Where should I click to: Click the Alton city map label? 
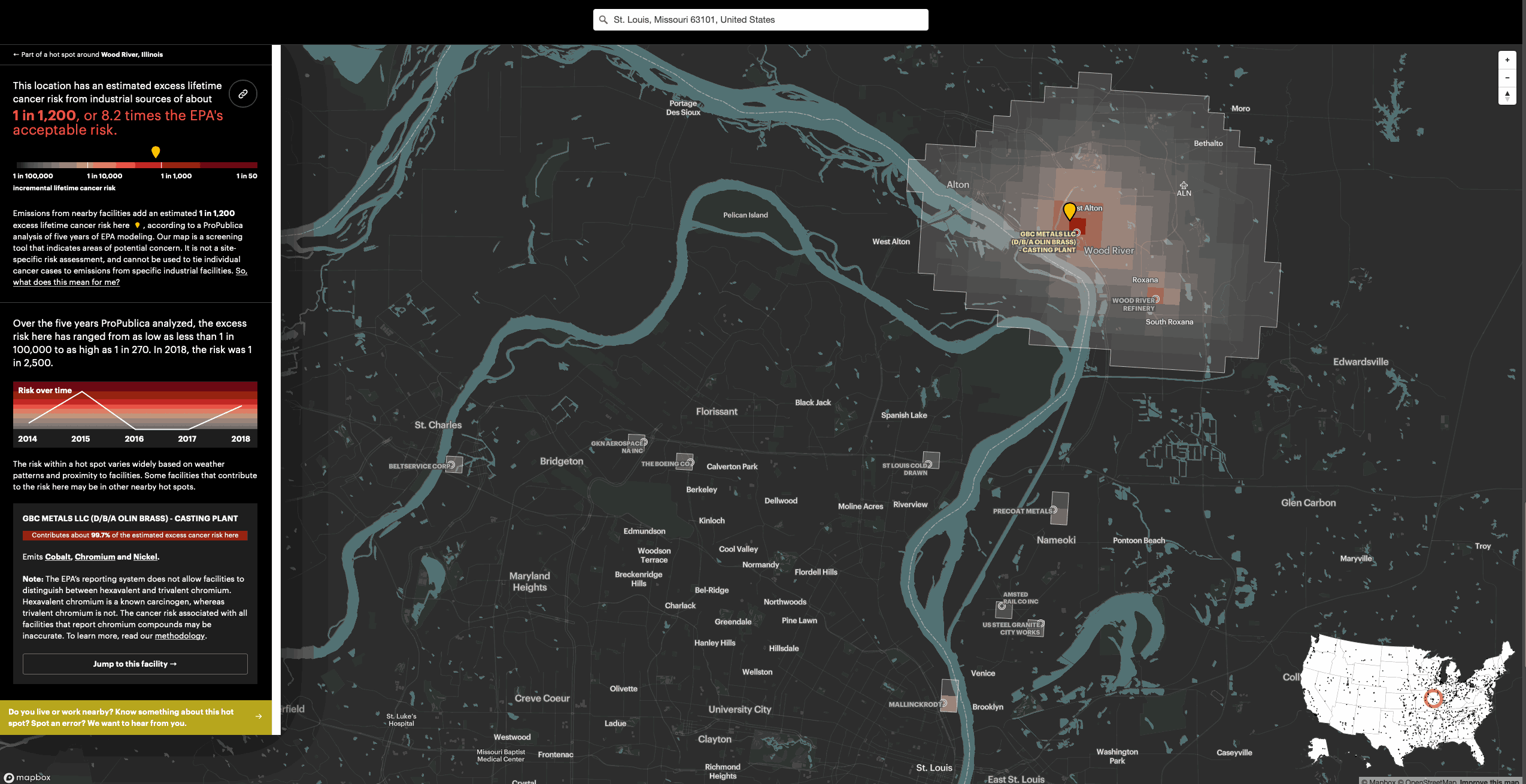(958, 185)
